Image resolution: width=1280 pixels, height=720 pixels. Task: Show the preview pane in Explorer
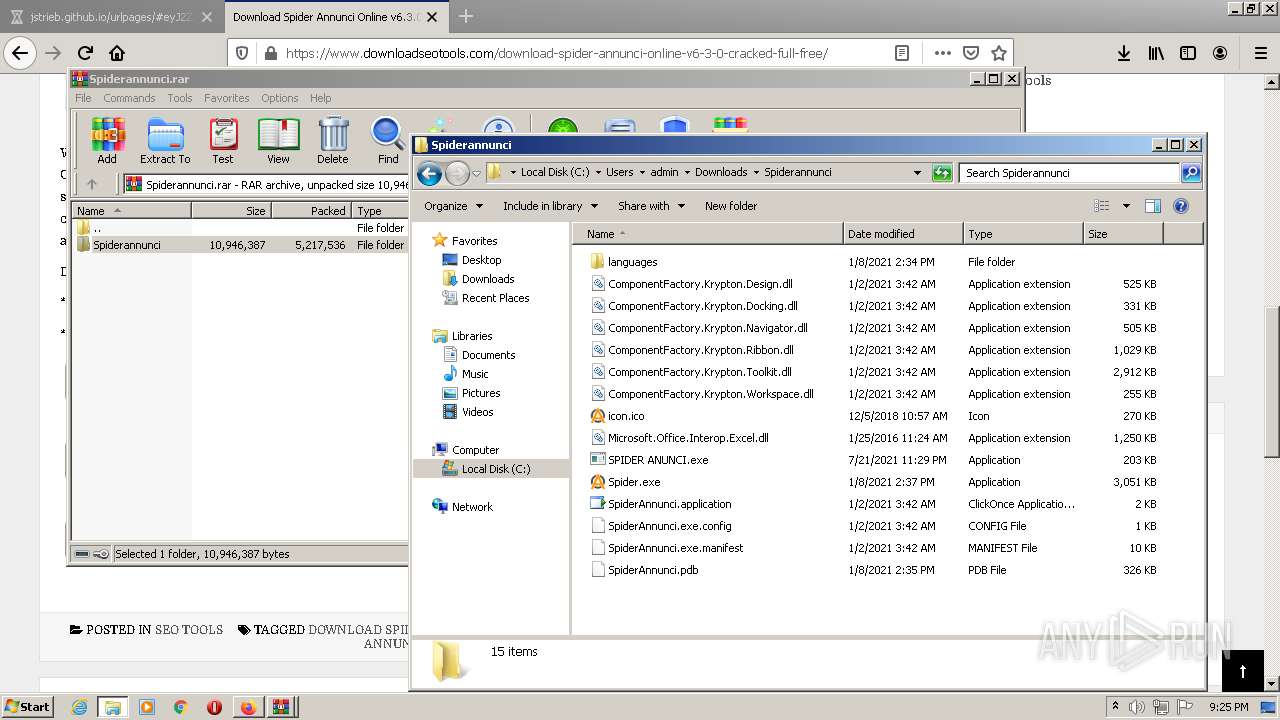pos(1152,206)
